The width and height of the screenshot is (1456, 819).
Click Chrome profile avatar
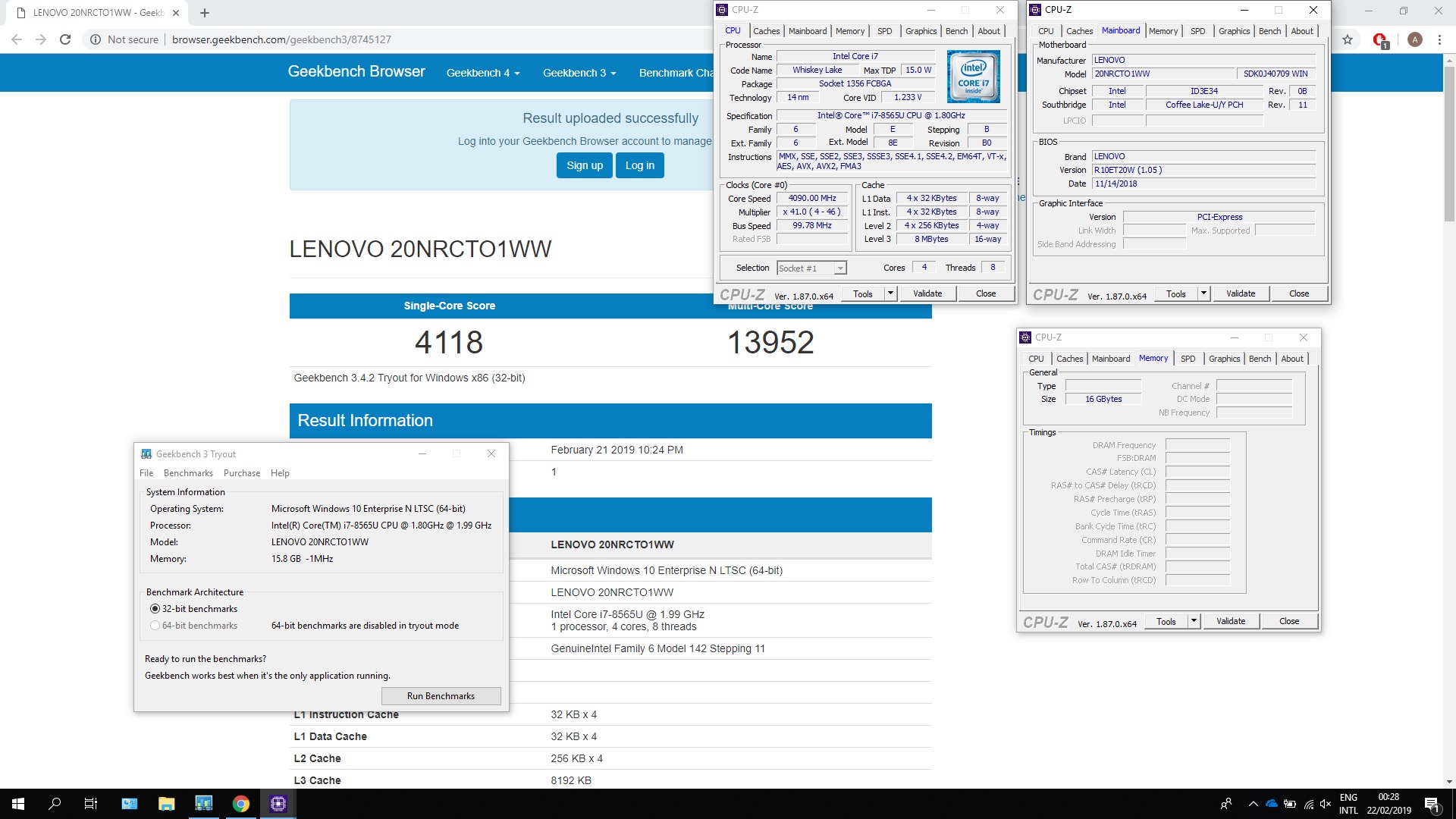pos(1414,39)
